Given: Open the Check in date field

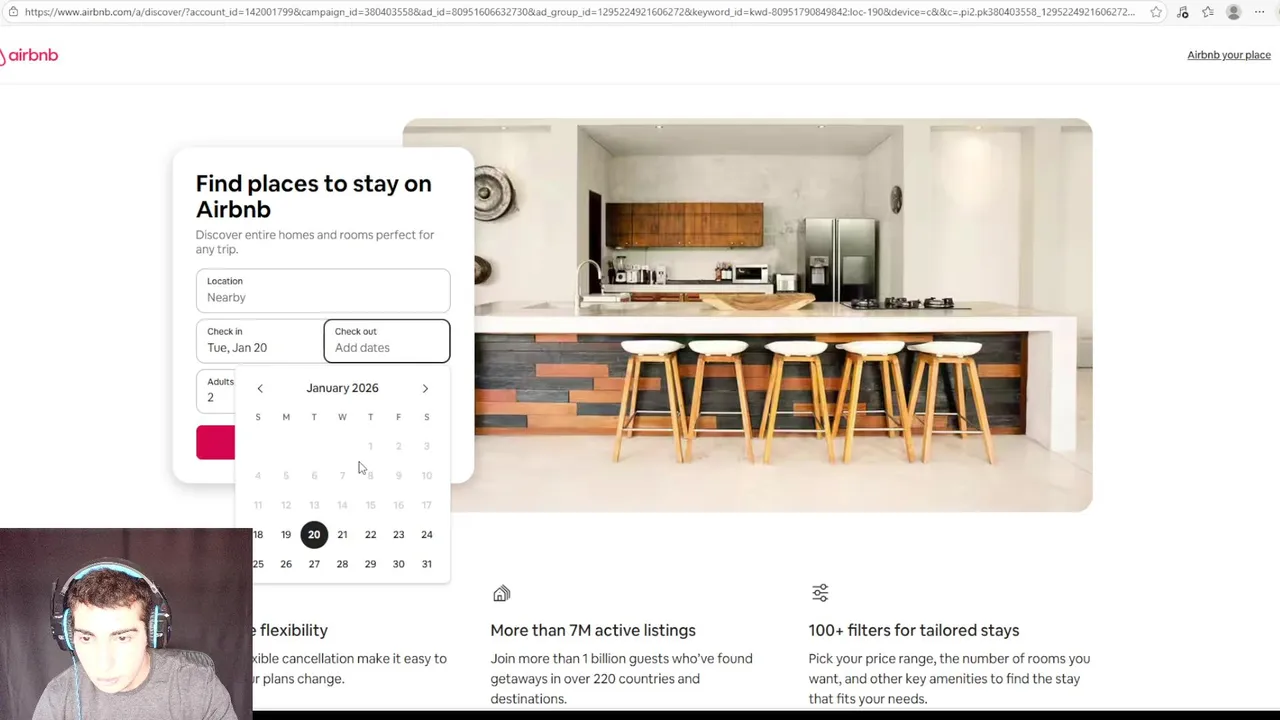Looking at the screenshot, I should pos(259,340).
